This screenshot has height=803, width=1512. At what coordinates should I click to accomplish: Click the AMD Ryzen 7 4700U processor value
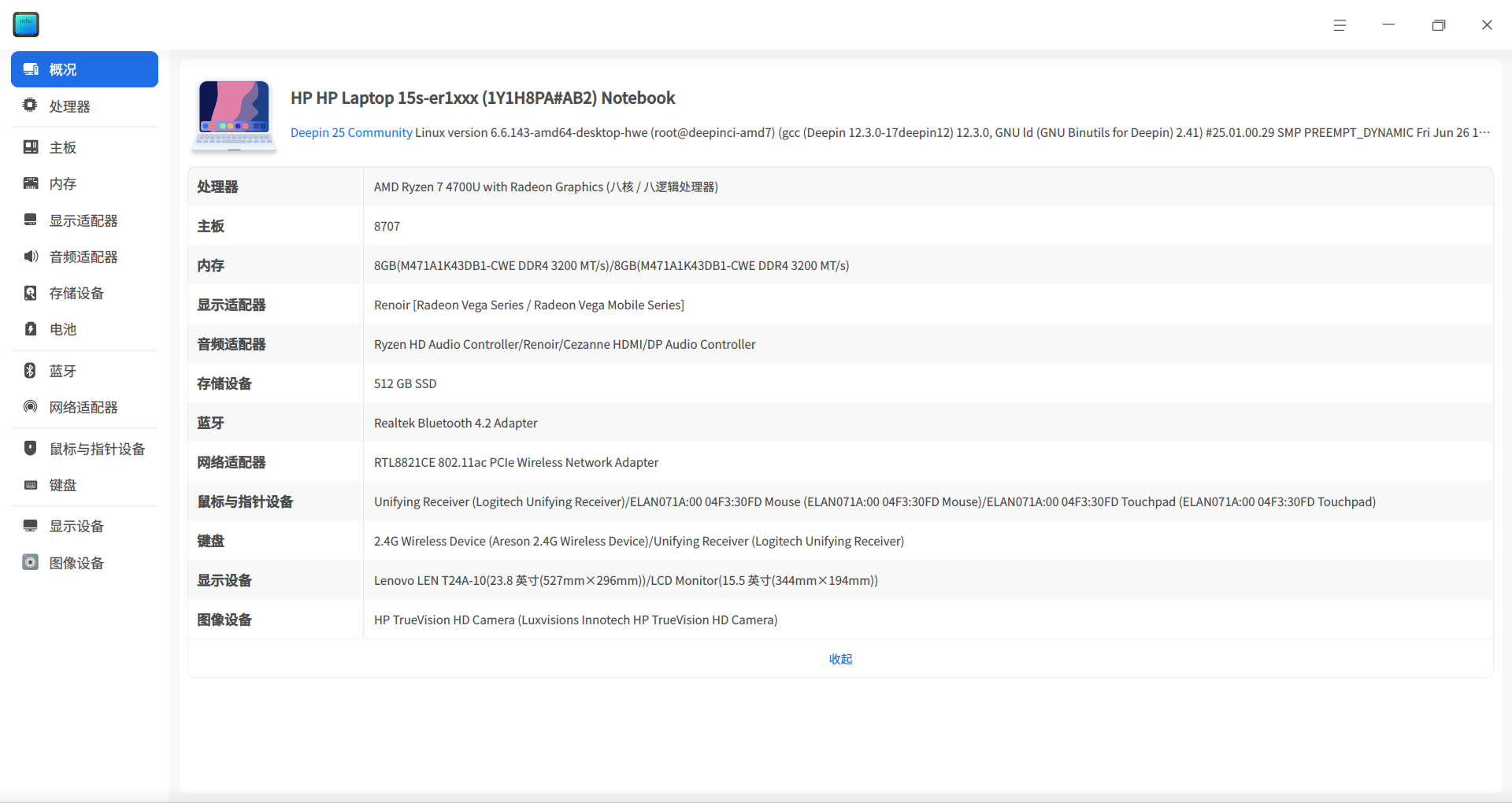click(x=546, y=187)
